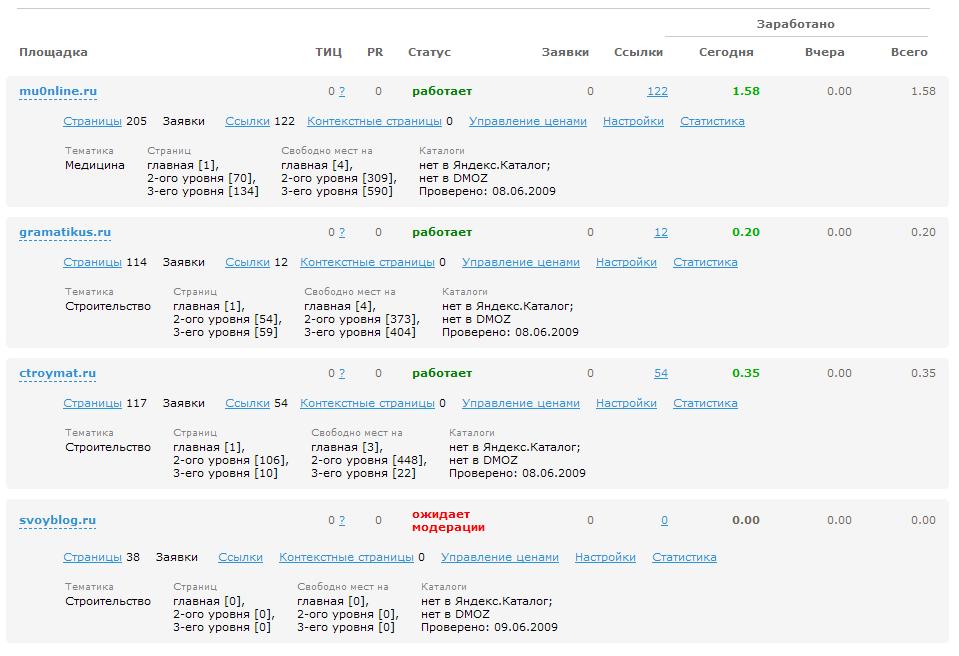Click the ТИЦ question mark for mu0nline.ru
Screen dimensions: 959x656
tap(342, 91)
